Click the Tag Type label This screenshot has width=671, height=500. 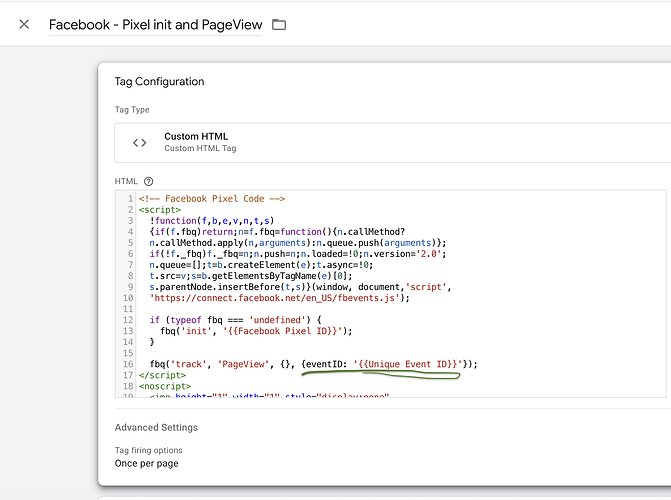pos(132,110)
